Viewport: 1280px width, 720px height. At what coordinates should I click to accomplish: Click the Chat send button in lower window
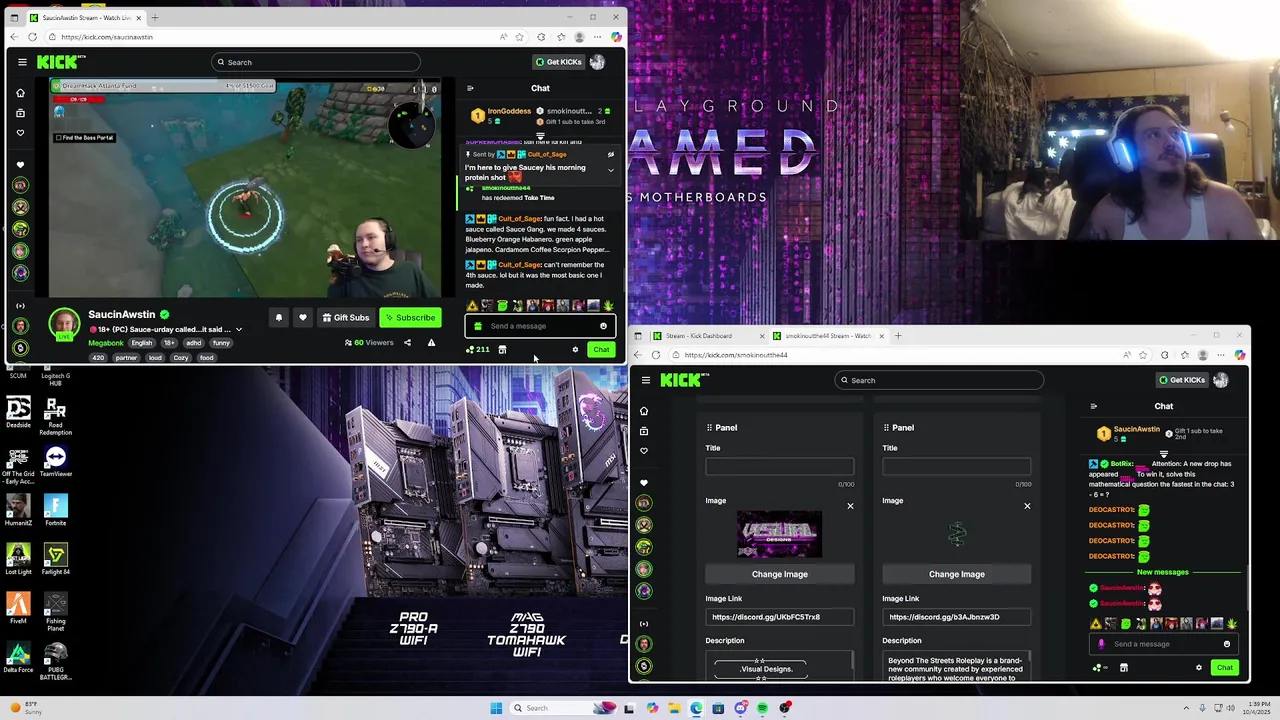coord(1225,668)
